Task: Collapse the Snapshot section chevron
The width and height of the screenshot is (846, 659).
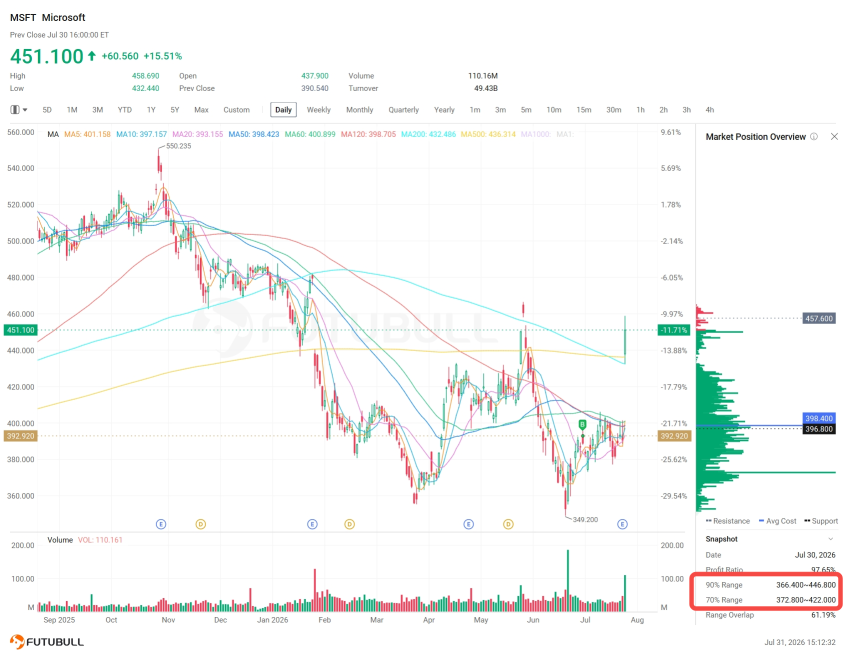Action: click(x=830, y=539)
